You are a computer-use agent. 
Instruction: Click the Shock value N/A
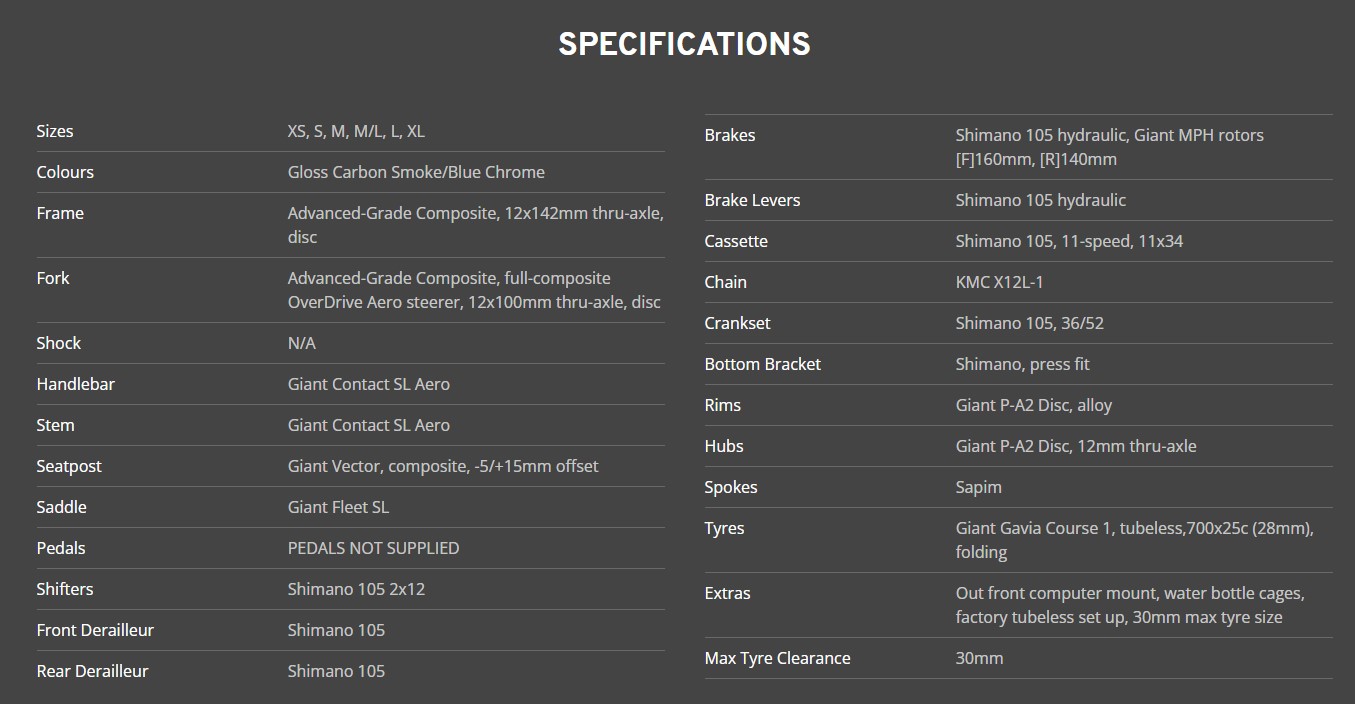coord(301,343)
